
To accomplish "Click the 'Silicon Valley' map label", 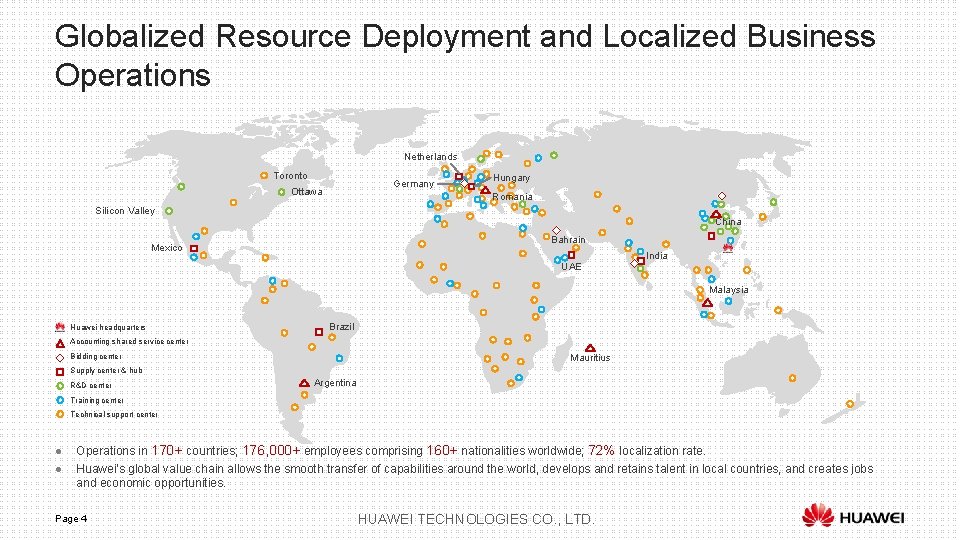I will pos(125,211).
